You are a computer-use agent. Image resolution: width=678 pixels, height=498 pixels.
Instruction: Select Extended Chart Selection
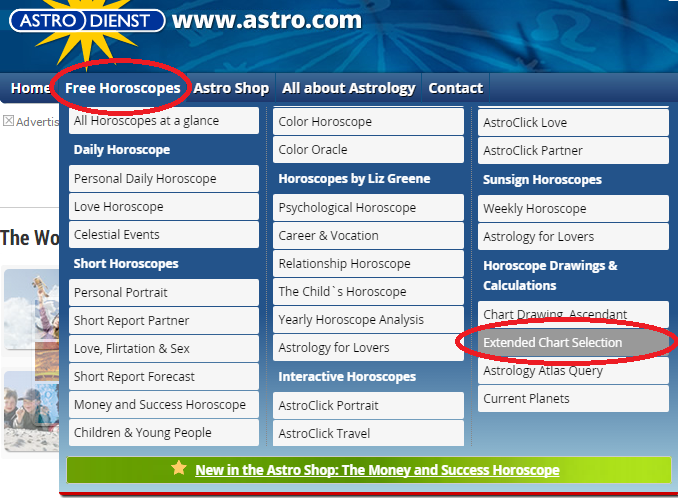tap(573, 342)
